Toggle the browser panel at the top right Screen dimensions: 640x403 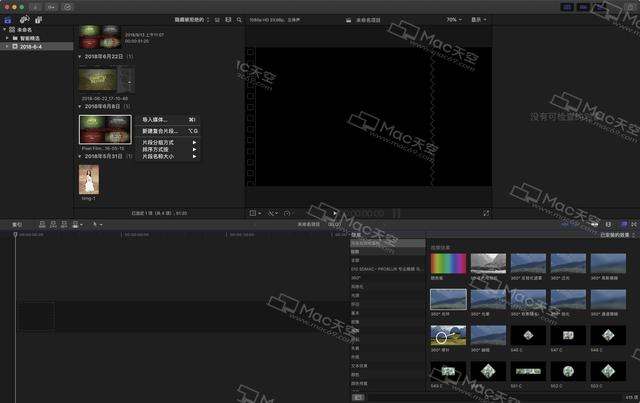567,7
